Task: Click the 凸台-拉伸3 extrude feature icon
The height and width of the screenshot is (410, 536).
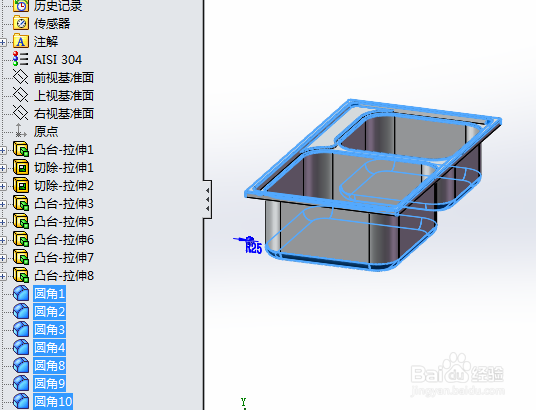Action: pyautogui.click(x=21, y=203)
